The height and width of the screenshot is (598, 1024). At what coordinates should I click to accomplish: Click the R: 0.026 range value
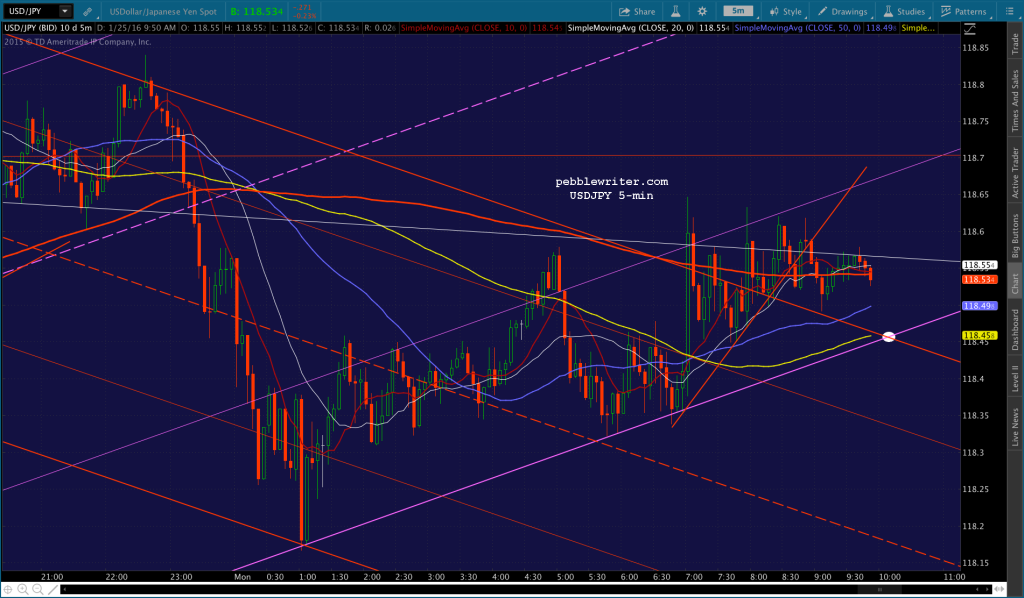point(379,28)
